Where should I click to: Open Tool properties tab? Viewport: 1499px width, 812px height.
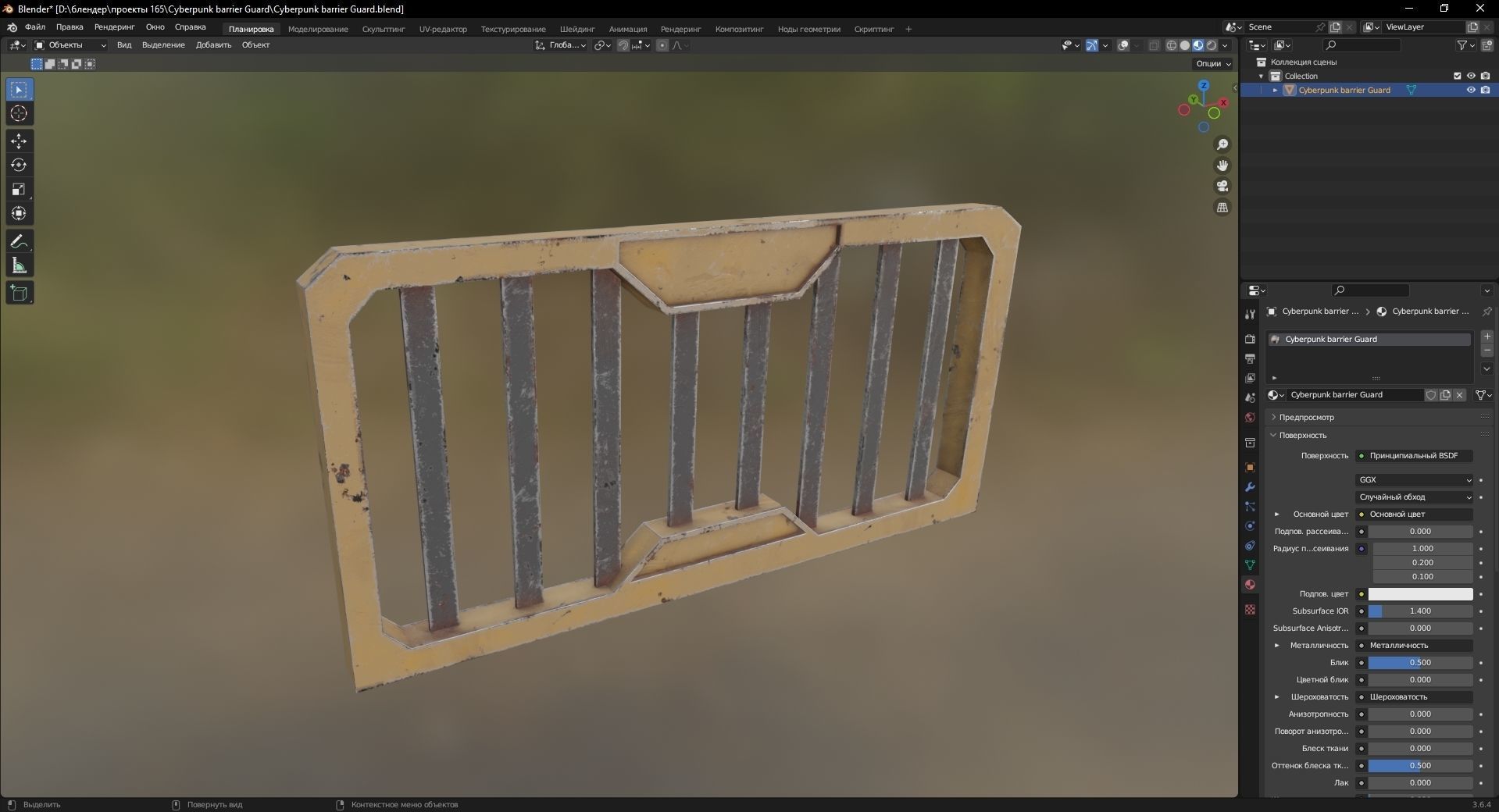coord(1250,314)
